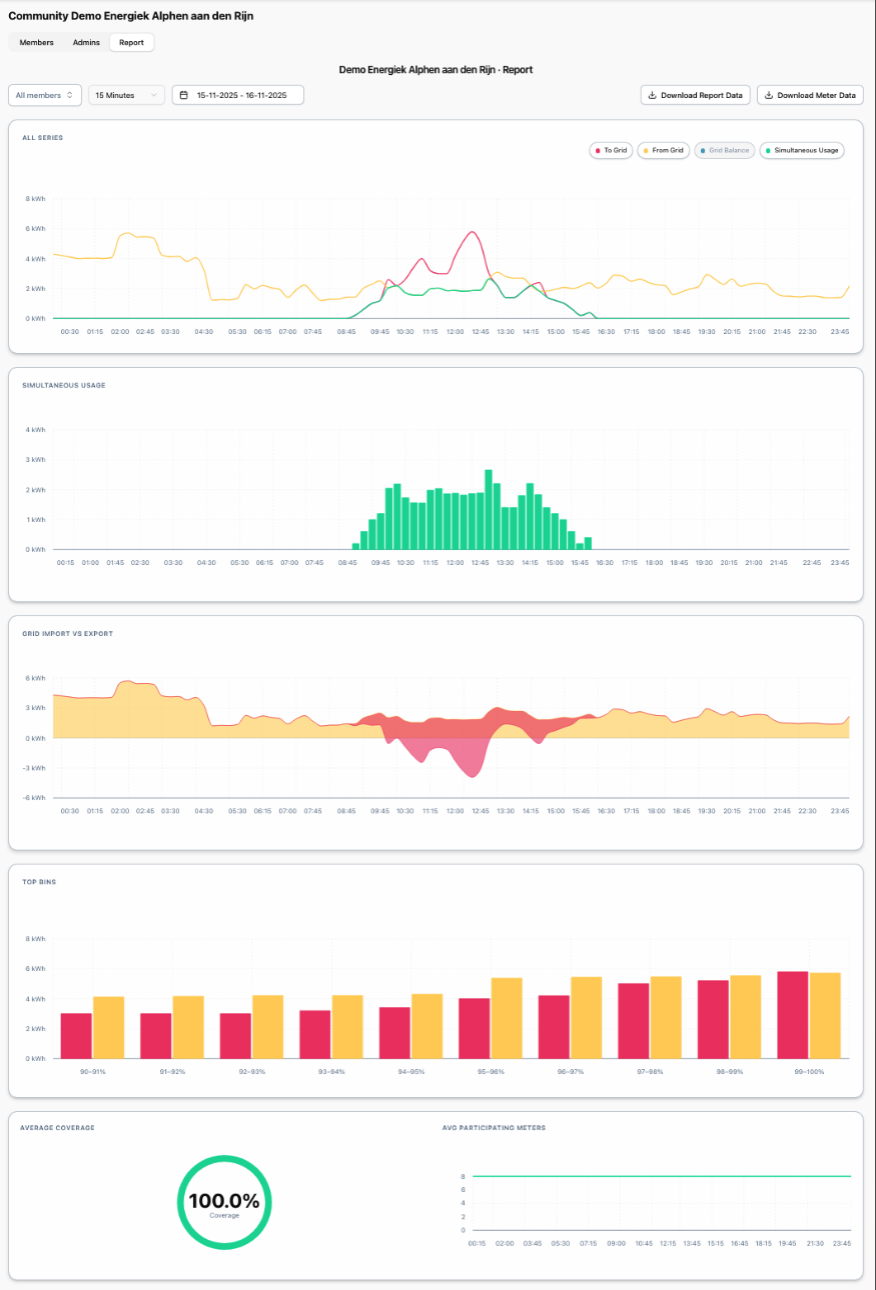876x1290 pixels.
Task: Click the green Simultaneous Usage legend dot
Action: [x=769, y=150]
